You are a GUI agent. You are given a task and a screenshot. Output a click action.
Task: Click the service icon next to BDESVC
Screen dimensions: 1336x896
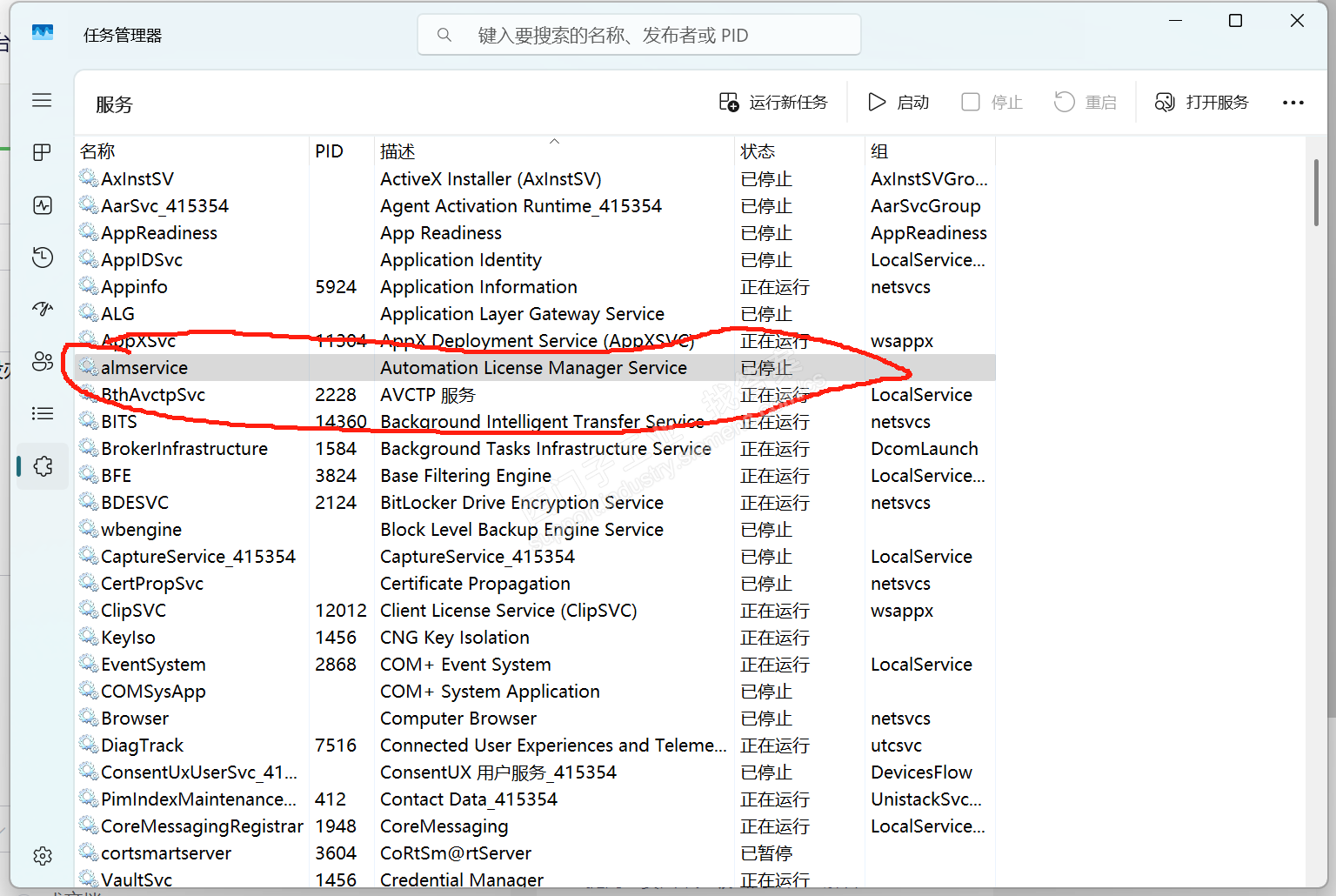coord(88,502)
